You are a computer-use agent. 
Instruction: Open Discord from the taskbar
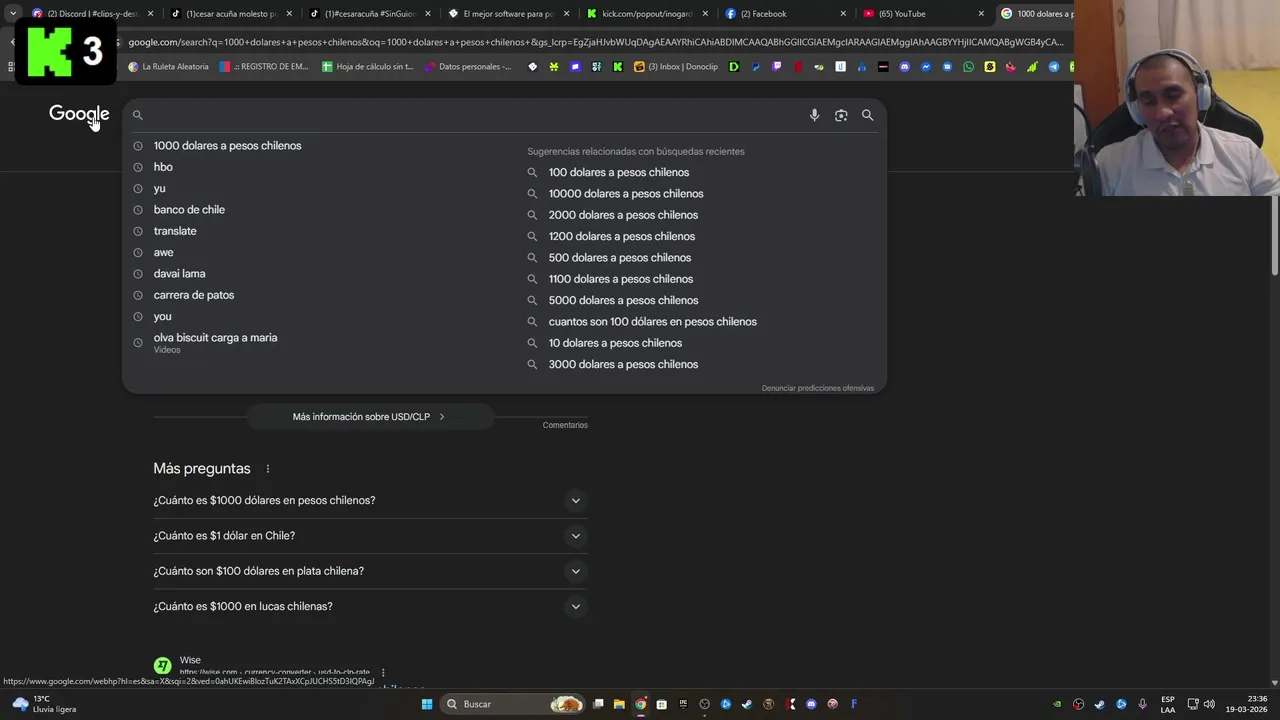point(811,704)
